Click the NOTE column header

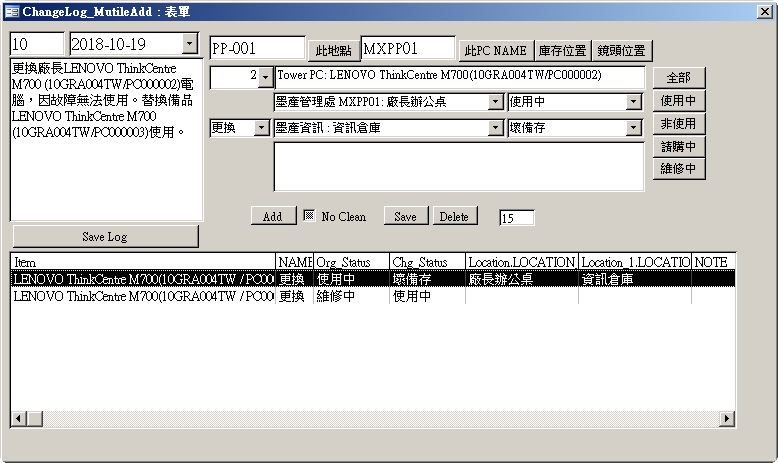[713, 262]
